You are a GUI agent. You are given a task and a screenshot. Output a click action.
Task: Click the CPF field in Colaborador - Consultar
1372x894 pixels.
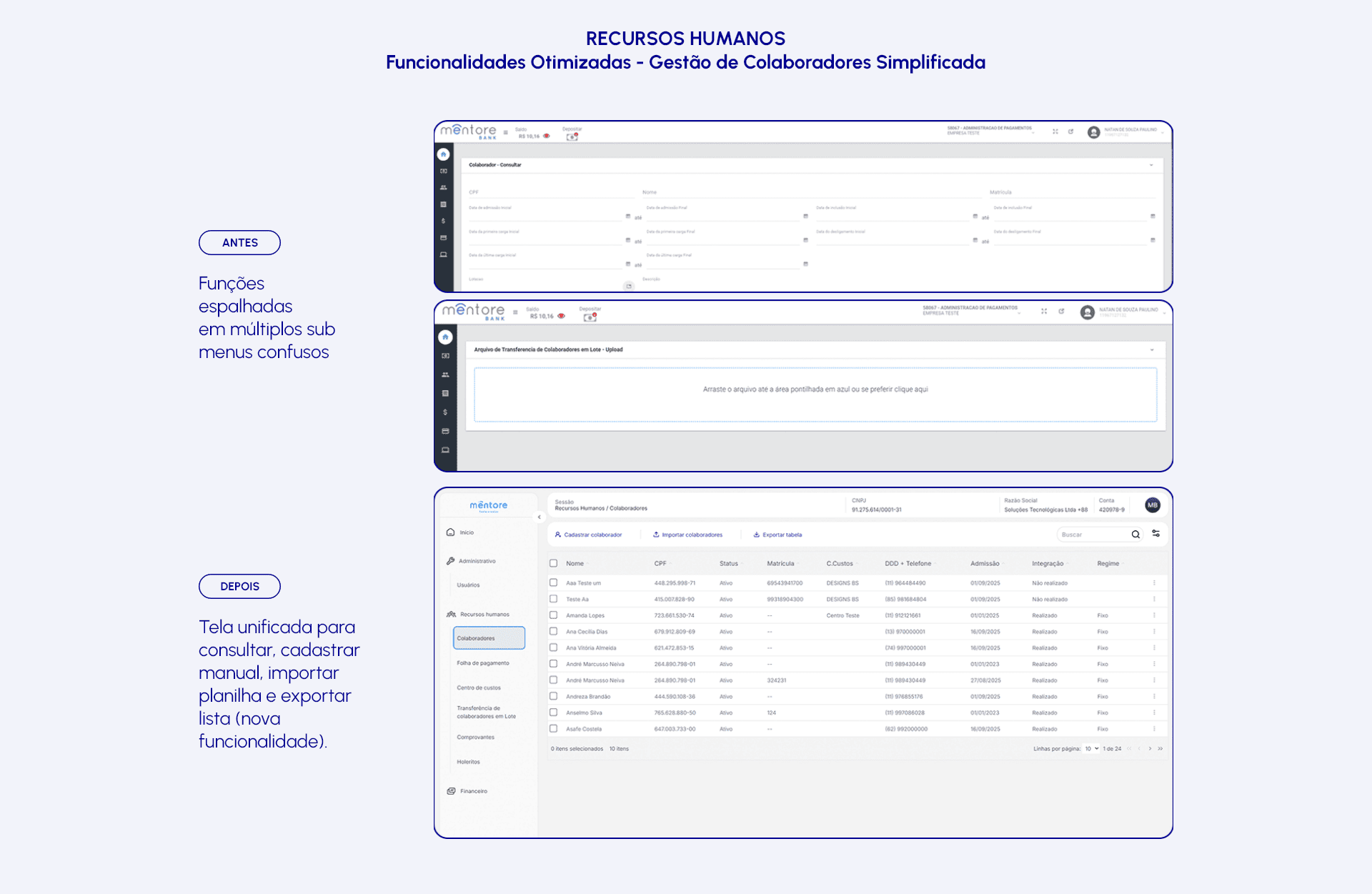click(x=550, y=192)
